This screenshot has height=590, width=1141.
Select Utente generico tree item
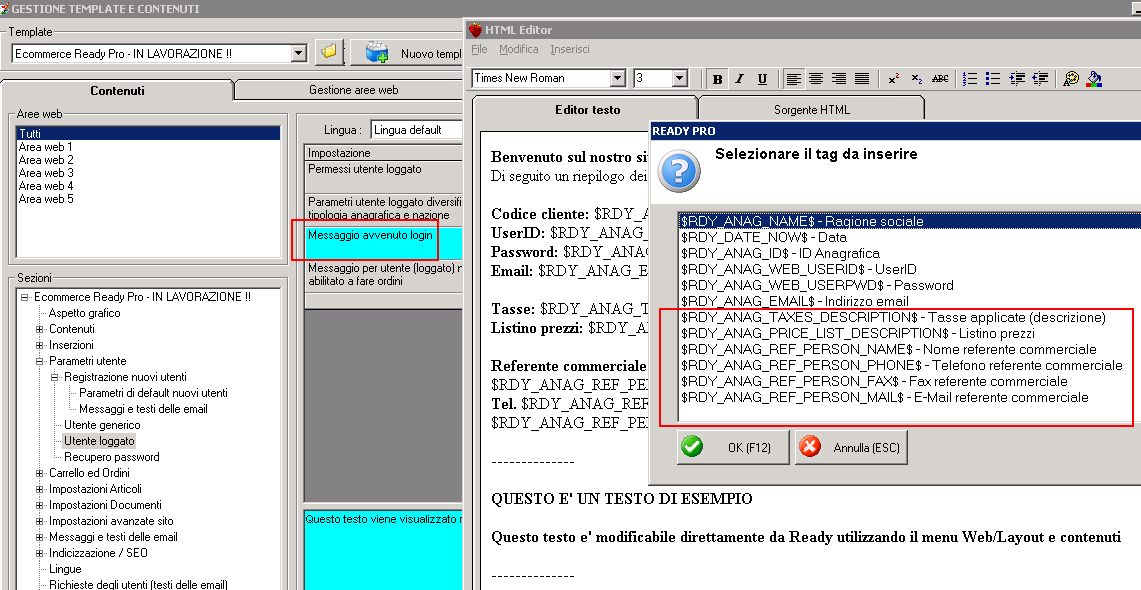click(x=102, y=425)
